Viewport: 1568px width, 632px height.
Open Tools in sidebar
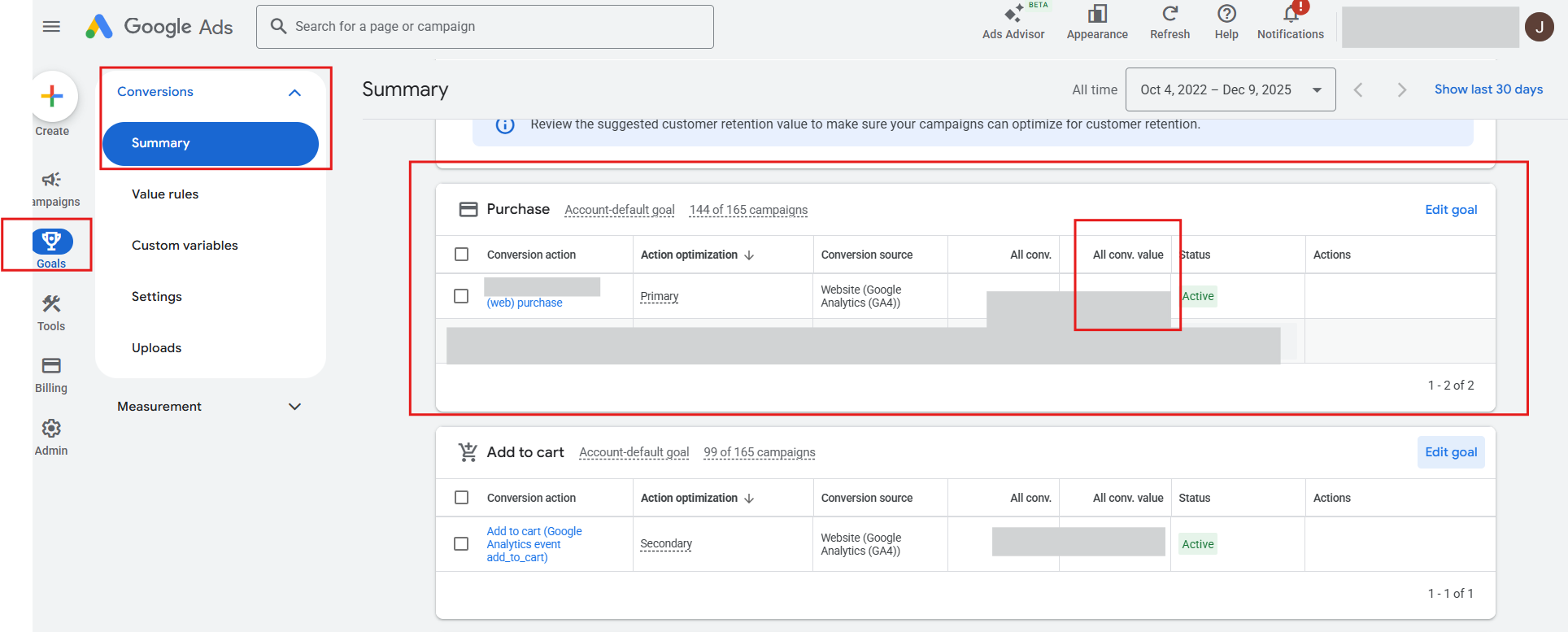51,313
